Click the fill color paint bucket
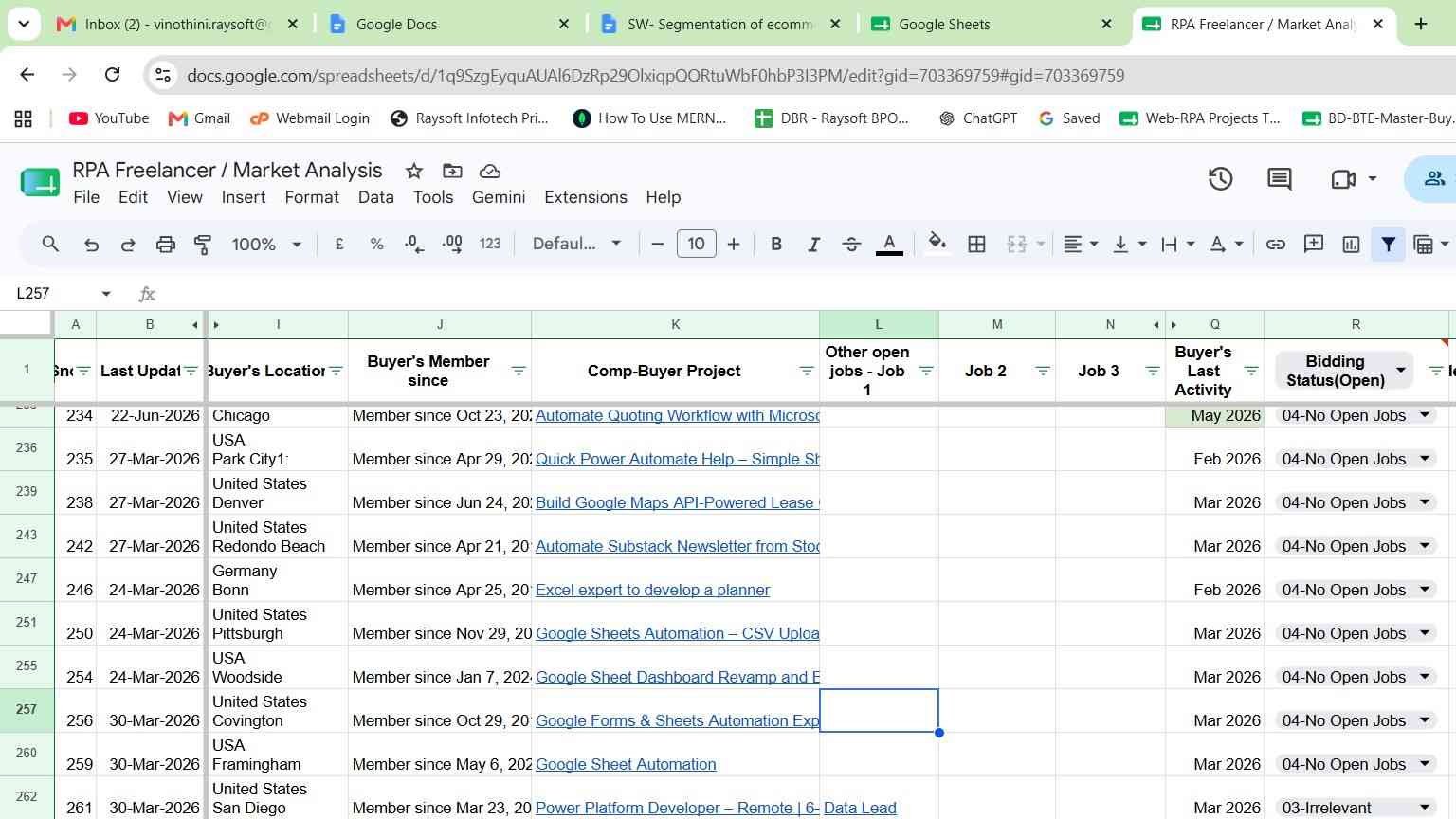Screen dimensions: 1456x819 [937, 244]
